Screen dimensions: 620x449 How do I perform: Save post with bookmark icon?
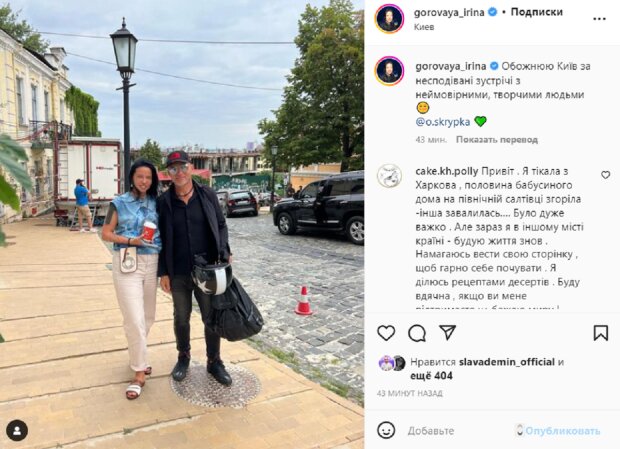pyautogui.click(x=601, y=333)
